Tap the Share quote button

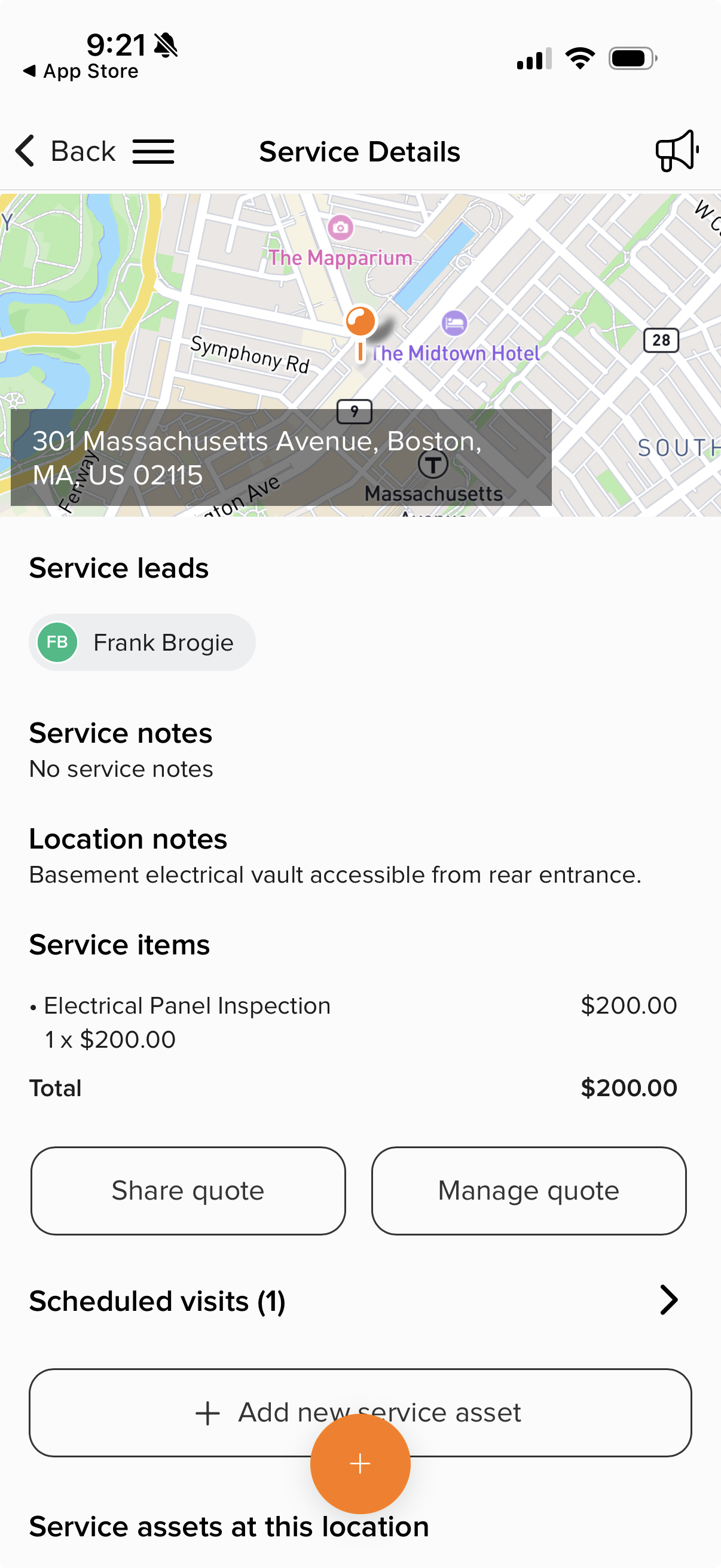188,1191
